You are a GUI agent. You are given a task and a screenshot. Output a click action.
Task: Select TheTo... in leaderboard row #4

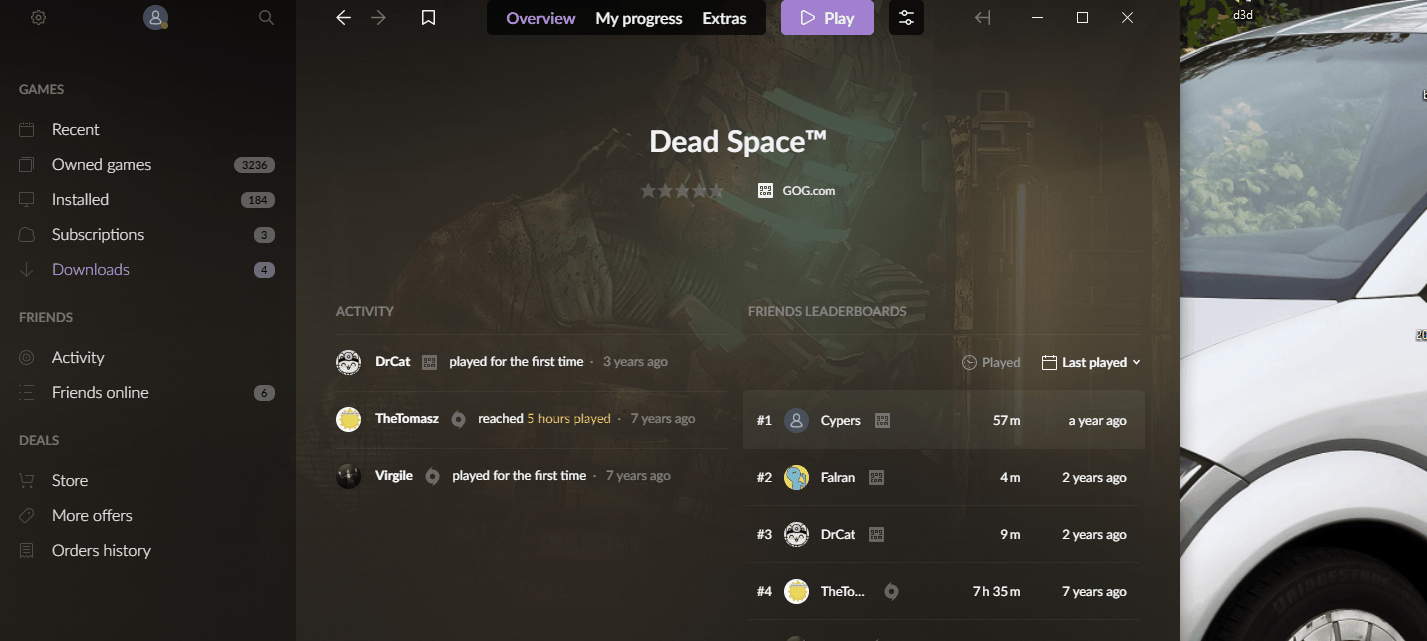tap(842, 591)
